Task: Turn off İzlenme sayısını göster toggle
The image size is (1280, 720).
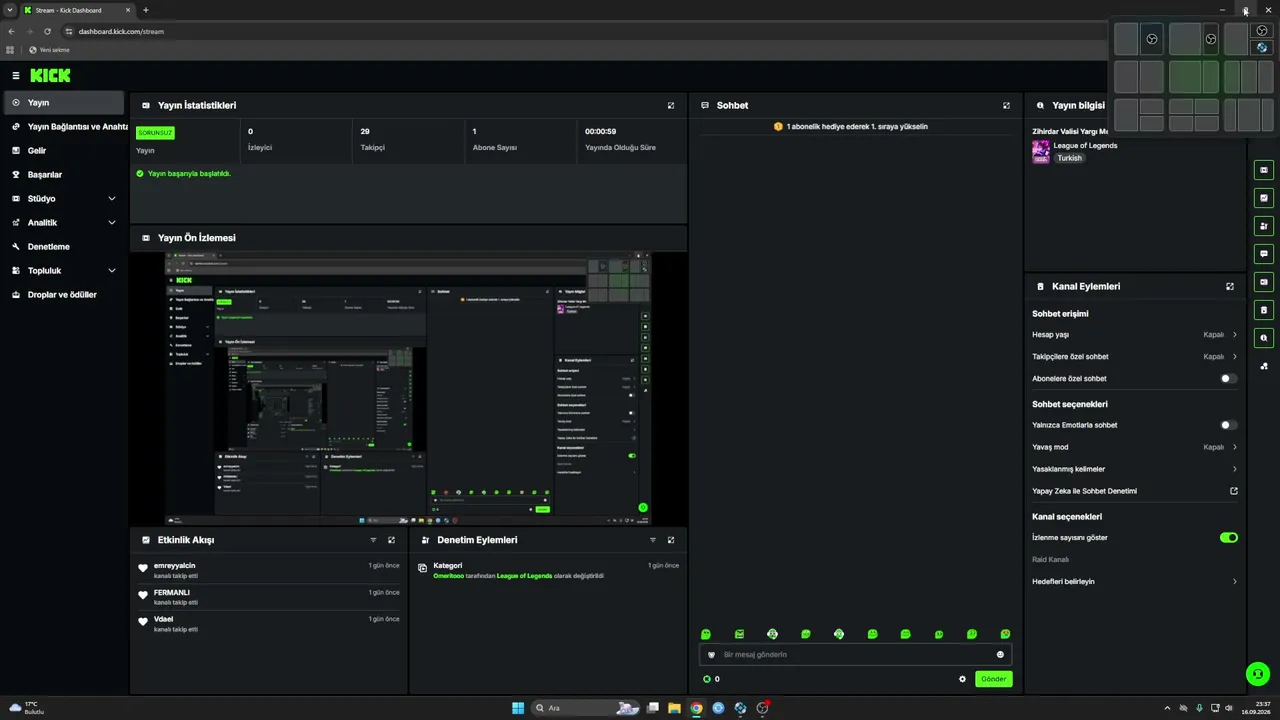Action: tap(1229, 538)
